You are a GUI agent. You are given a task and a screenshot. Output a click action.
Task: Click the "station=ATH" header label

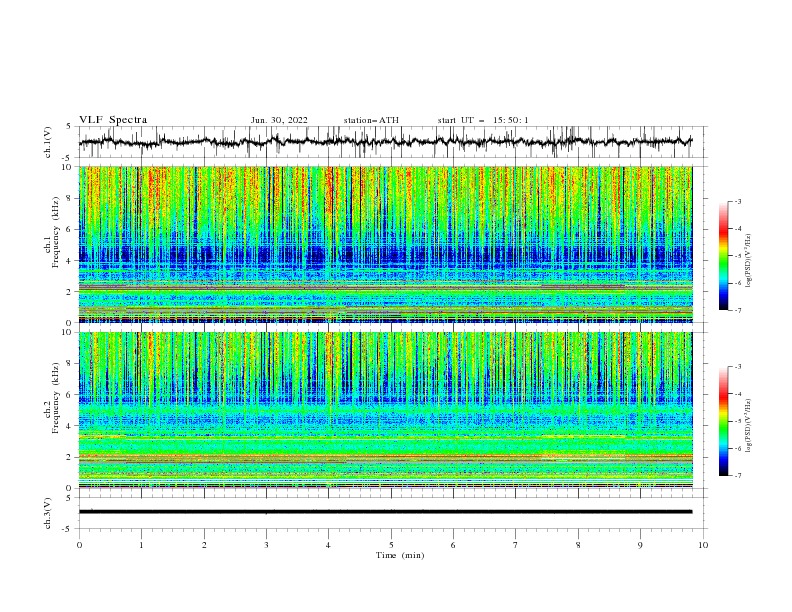pos(371,120)
